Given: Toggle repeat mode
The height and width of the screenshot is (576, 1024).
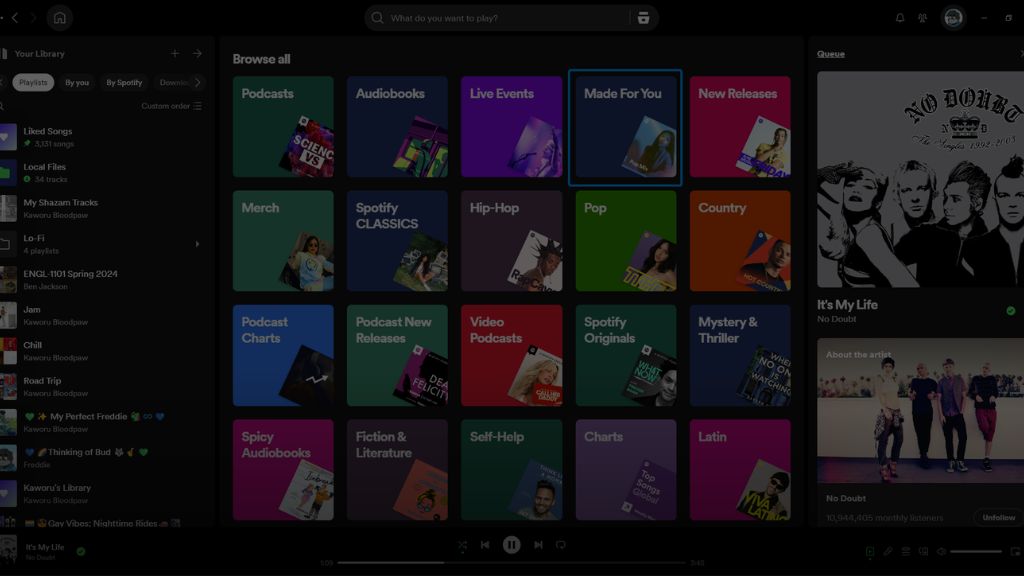Looking at the screenshot, I should point(561,545).
